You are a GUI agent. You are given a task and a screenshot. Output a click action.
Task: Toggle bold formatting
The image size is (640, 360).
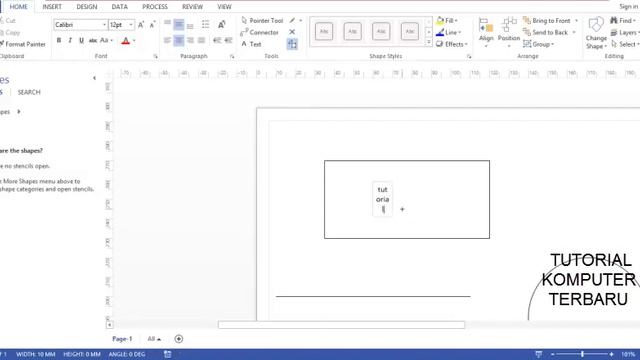click(x=59, y=40)
